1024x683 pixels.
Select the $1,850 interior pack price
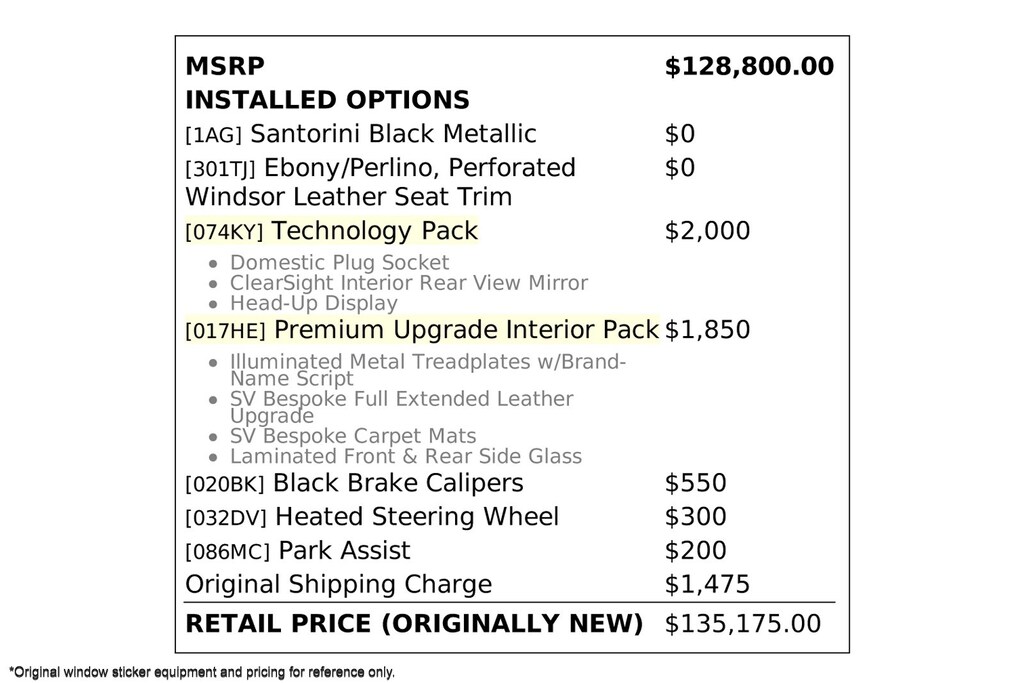(707, 330)
